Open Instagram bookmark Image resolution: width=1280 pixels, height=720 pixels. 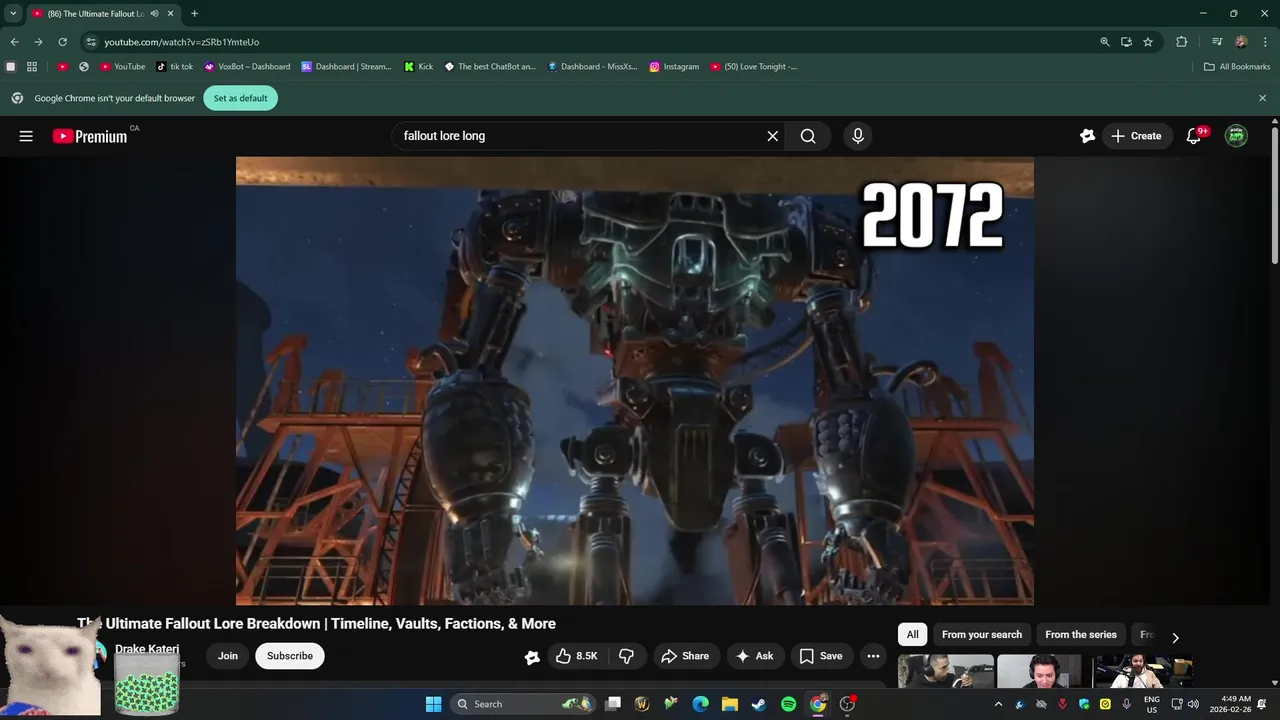point(674,67)
